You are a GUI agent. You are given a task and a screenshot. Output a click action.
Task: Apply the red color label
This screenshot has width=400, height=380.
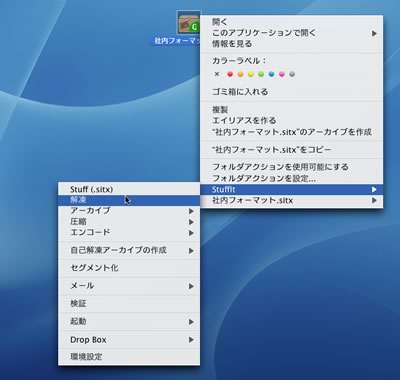tap(230, 74)
